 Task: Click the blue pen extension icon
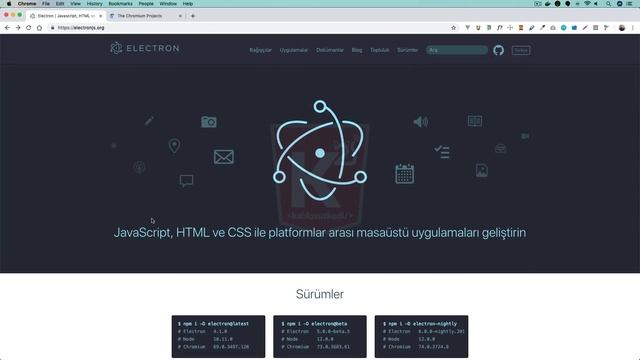[x=531, y=28]
